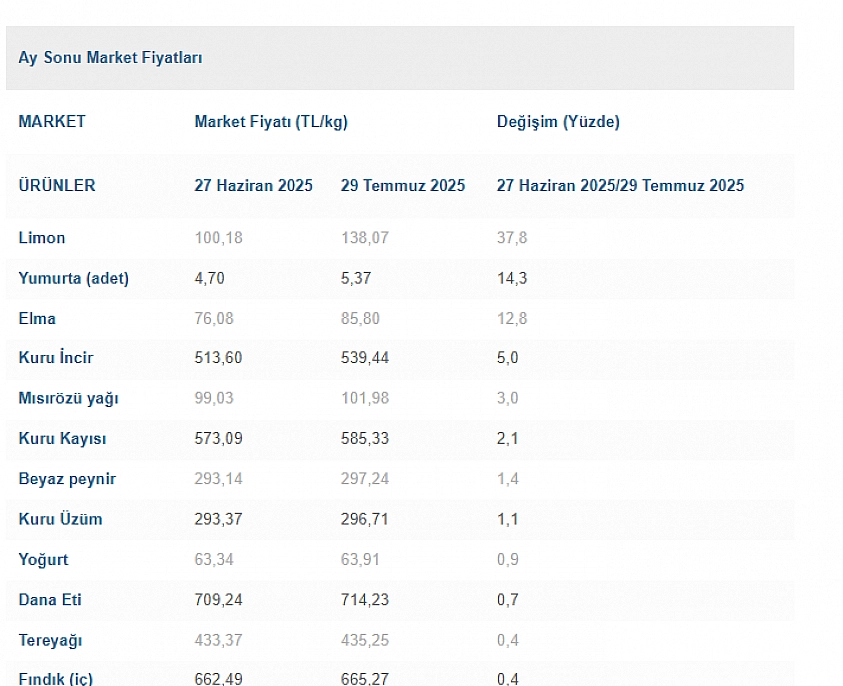This screenshot has height=686, width=843.
Task: Click the Kuru Kayısı row label
Action: tap(62, 439)
